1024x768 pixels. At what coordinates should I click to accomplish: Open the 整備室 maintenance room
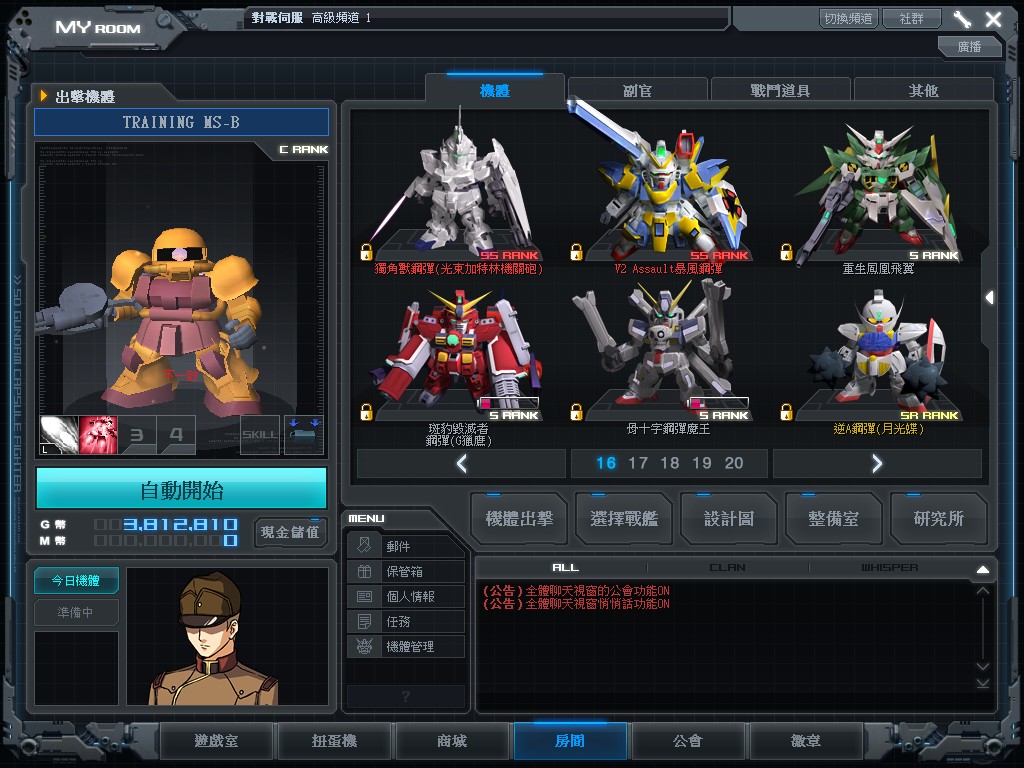pyautogui.click(x=833, y=519)
